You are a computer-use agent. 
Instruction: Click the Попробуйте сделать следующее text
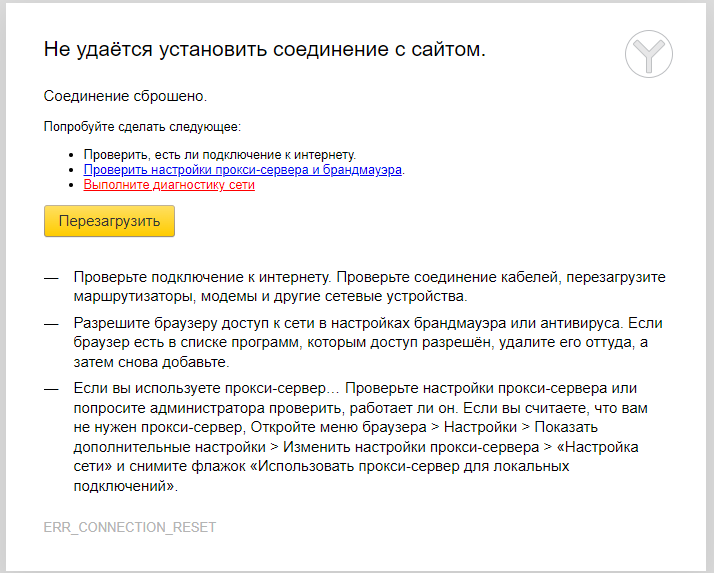pyautogui.click(x=142, y=127)
